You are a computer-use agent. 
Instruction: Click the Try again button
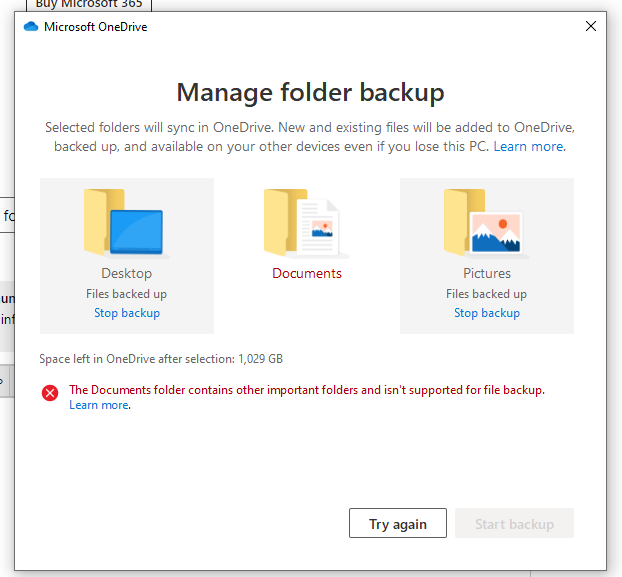click(398, 523)
